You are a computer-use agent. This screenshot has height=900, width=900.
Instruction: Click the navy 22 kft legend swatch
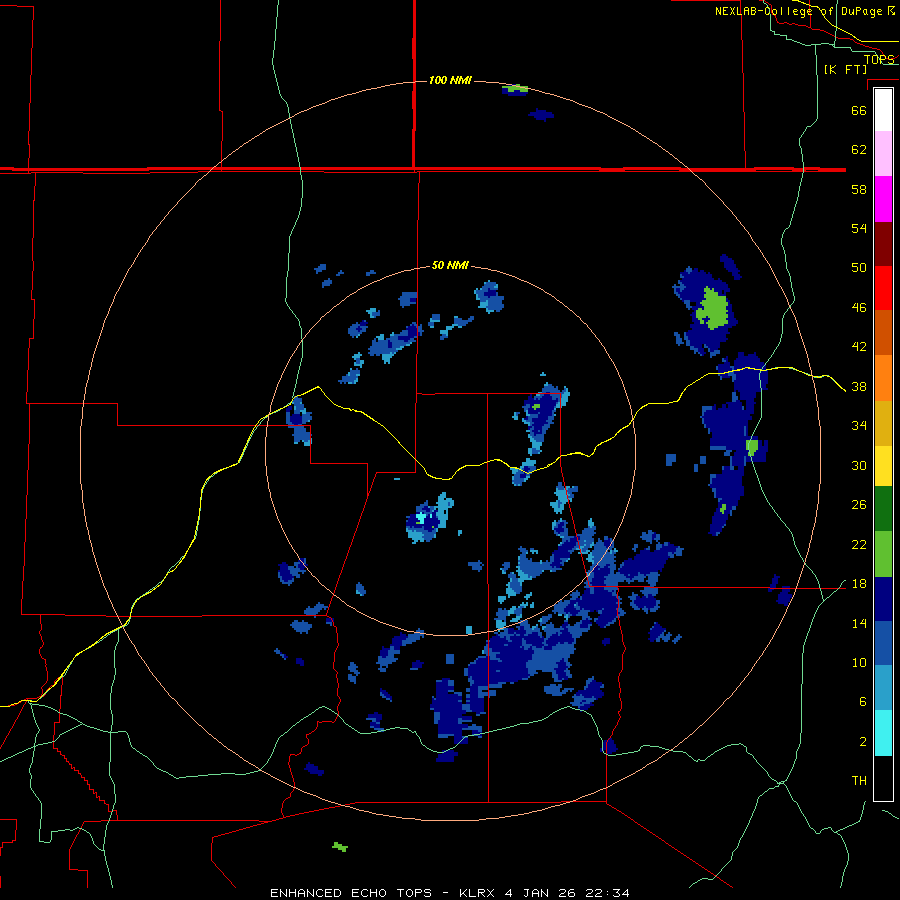883,599
